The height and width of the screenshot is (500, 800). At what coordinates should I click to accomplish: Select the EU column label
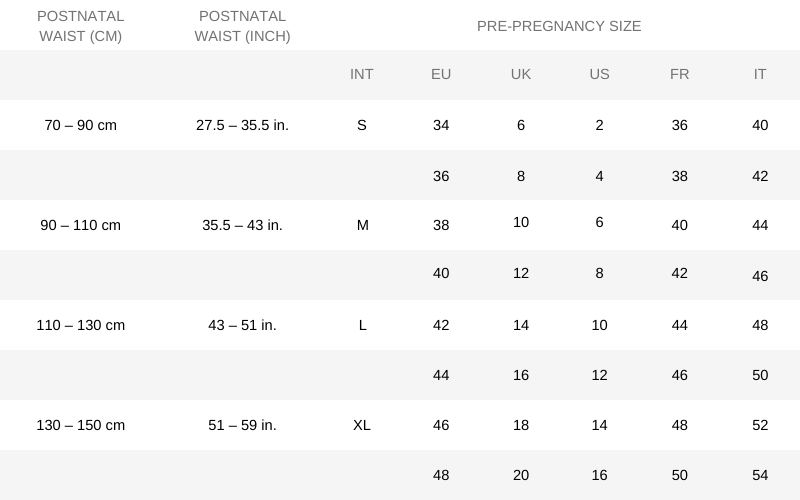point(441,75)
